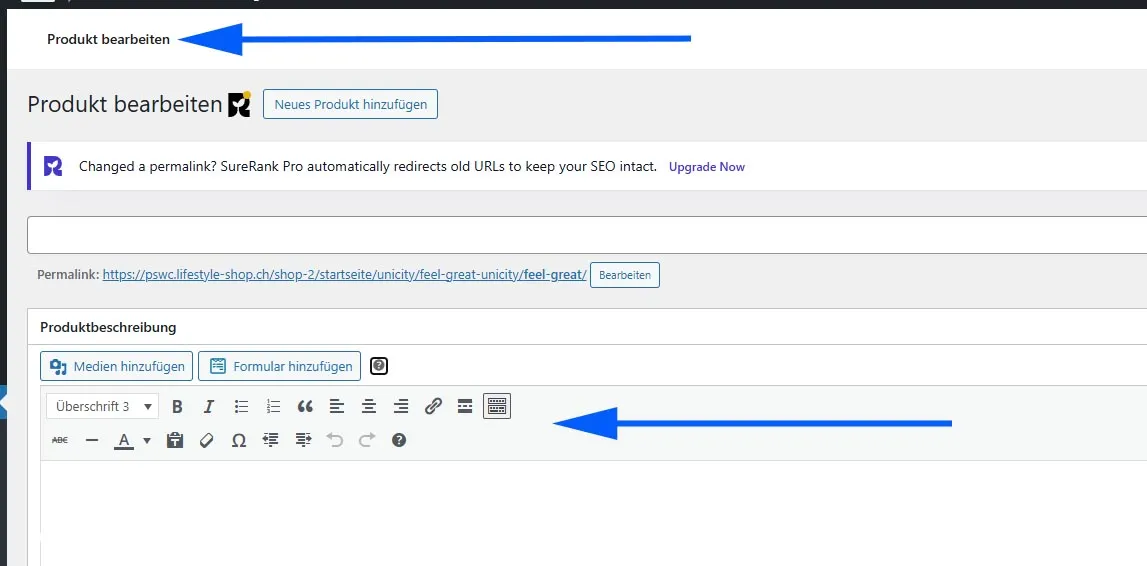Decrease indent of the paragraph

[x=271, y=440]
